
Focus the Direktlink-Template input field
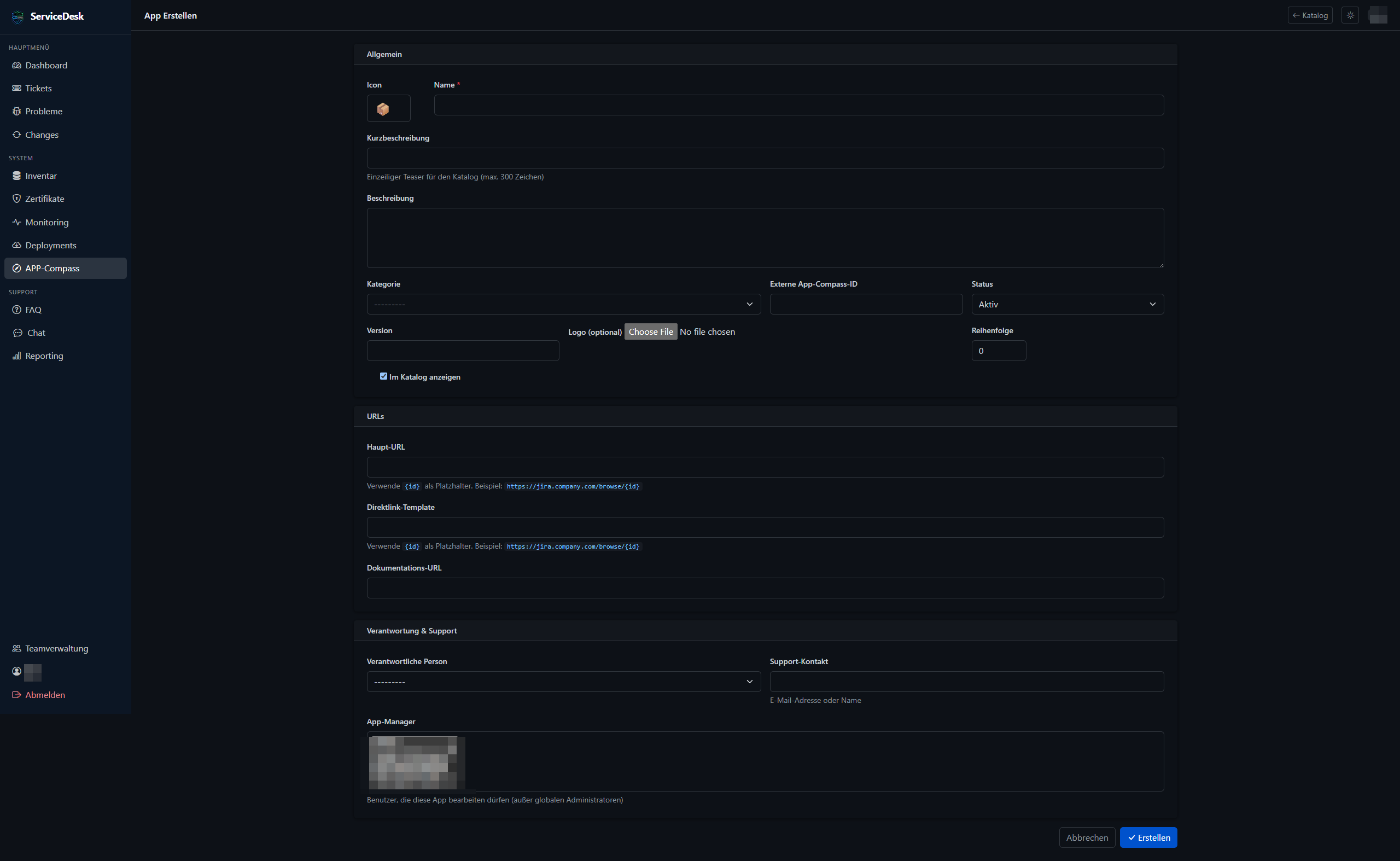pyautogui.click(x=765, y=527)
